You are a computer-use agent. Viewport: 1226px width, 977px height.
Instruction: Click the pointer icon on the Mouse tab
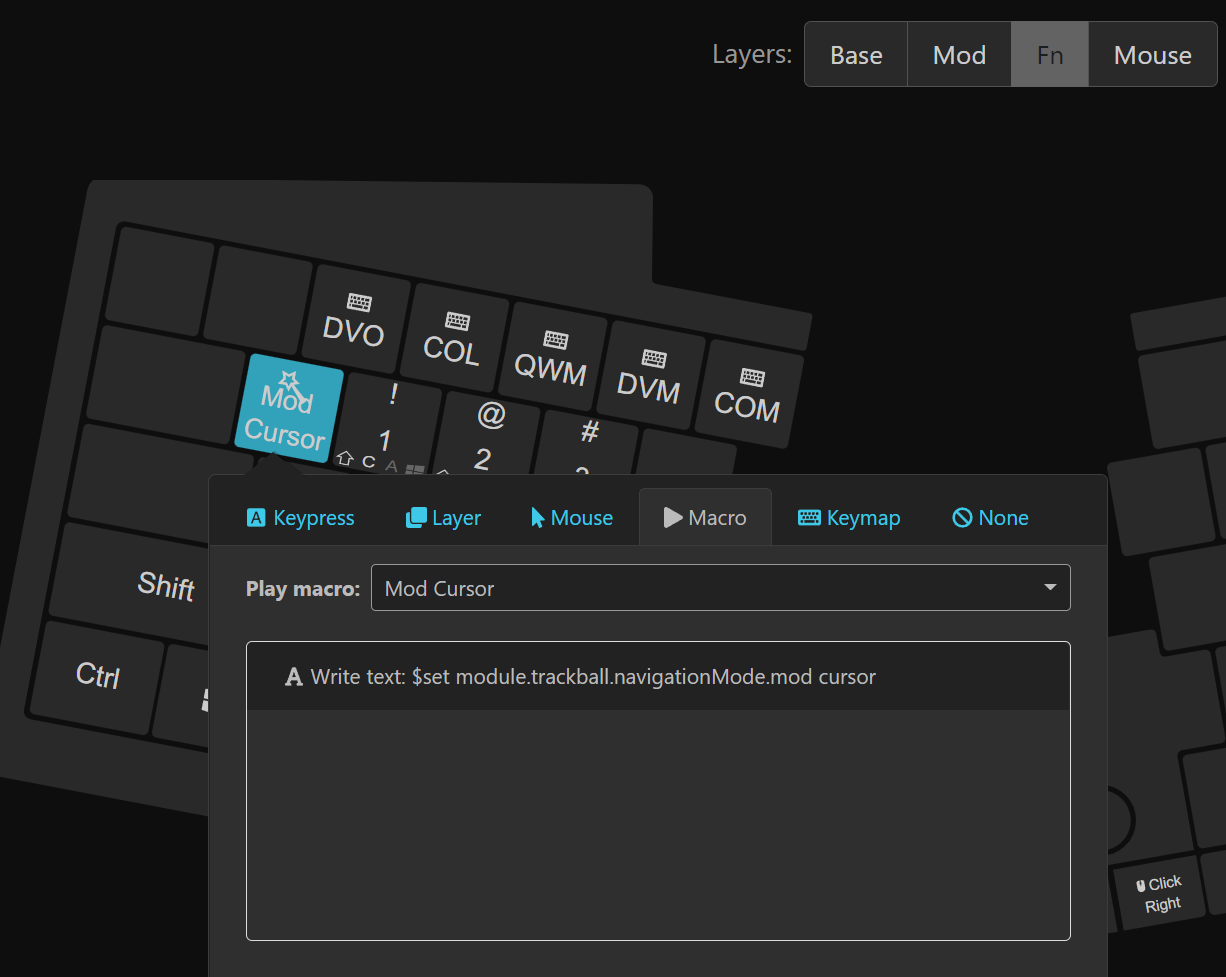(537, 517)
